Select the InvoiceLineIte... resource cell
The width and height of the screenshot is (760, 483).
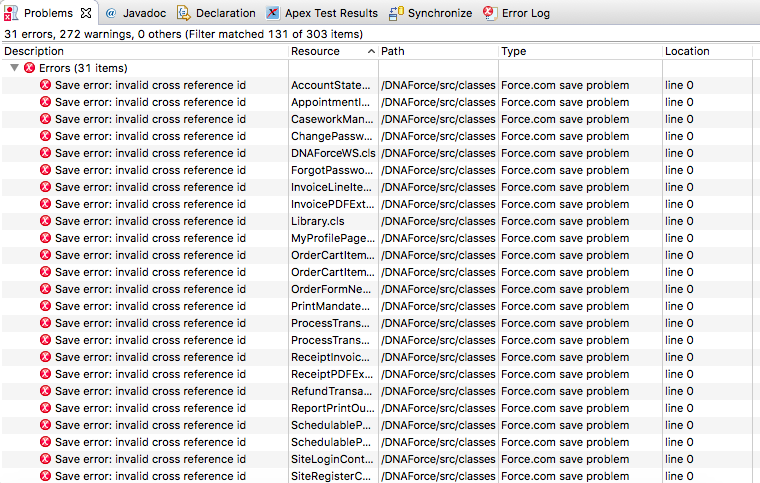pos(333,187)
